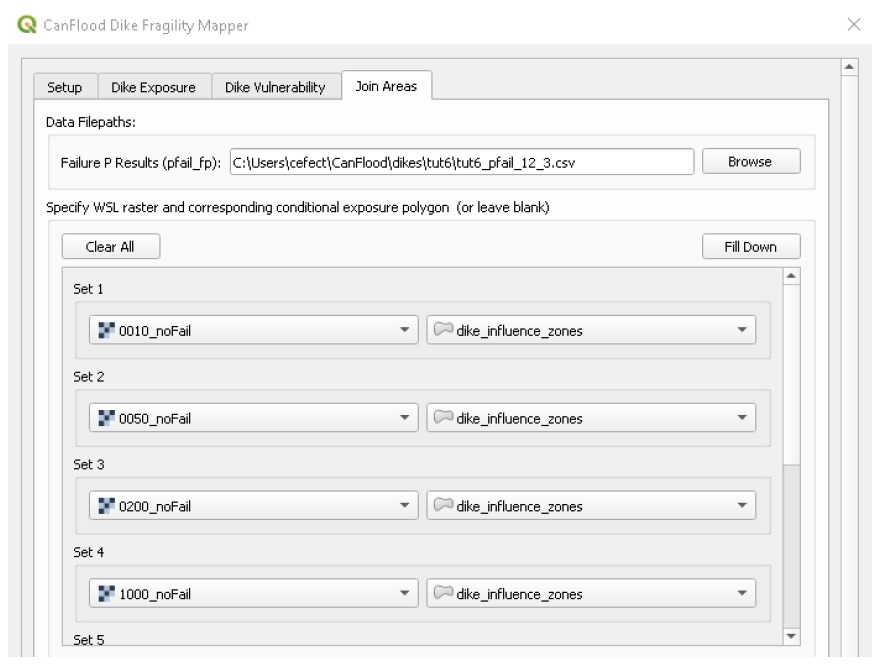
Task: Click polygon icon in Set 1 dike_influence_zones
Action: (x=443, y=329)
